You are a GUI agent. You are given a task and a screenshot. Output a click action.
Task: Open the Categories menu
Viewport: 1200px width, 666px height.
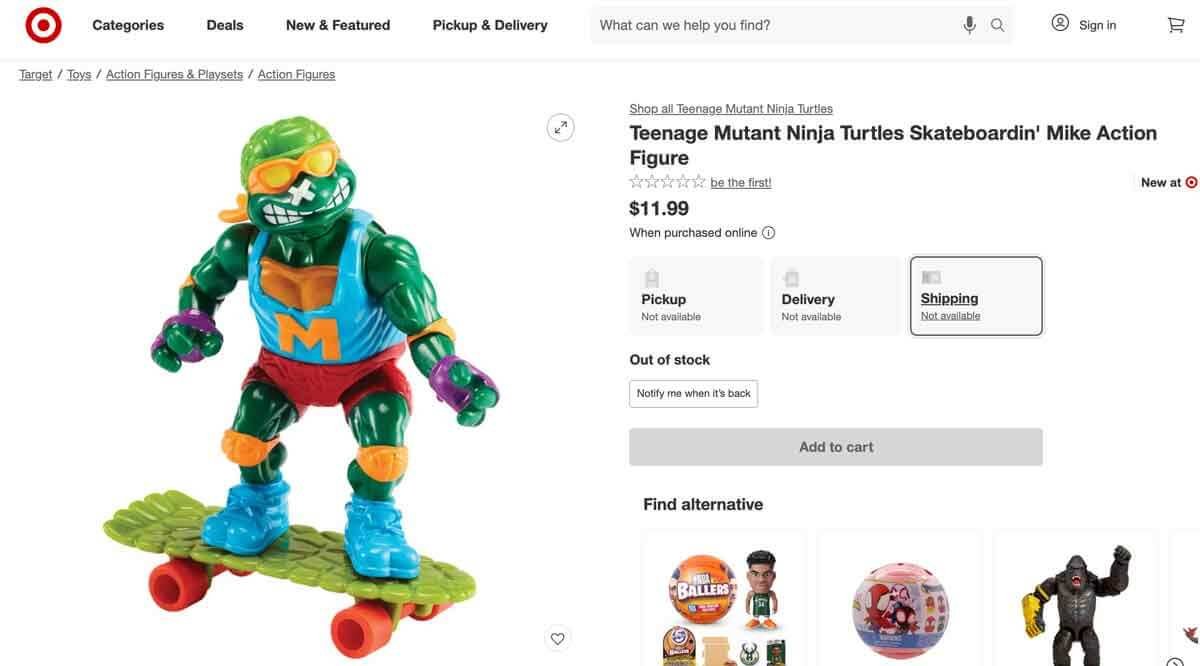coord(127,23)
